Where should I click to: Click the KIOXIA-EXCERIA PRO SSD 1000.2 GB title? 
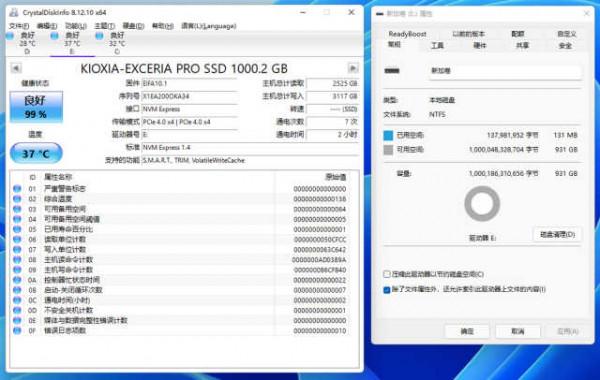184,68
